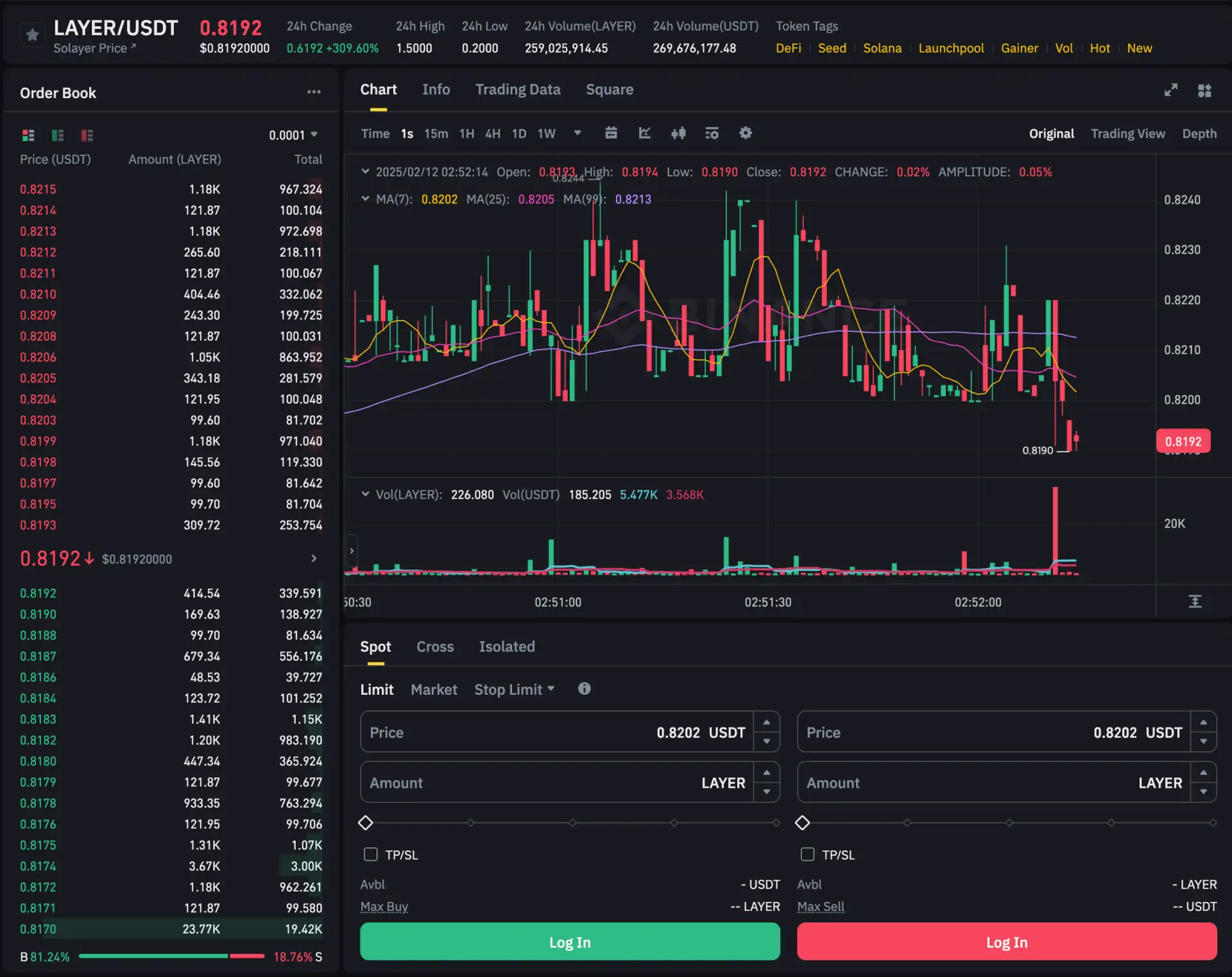Click the chart fullscreen expand icon
Viewport: 1232px width, 977px height.
[x=1171, y=90]
